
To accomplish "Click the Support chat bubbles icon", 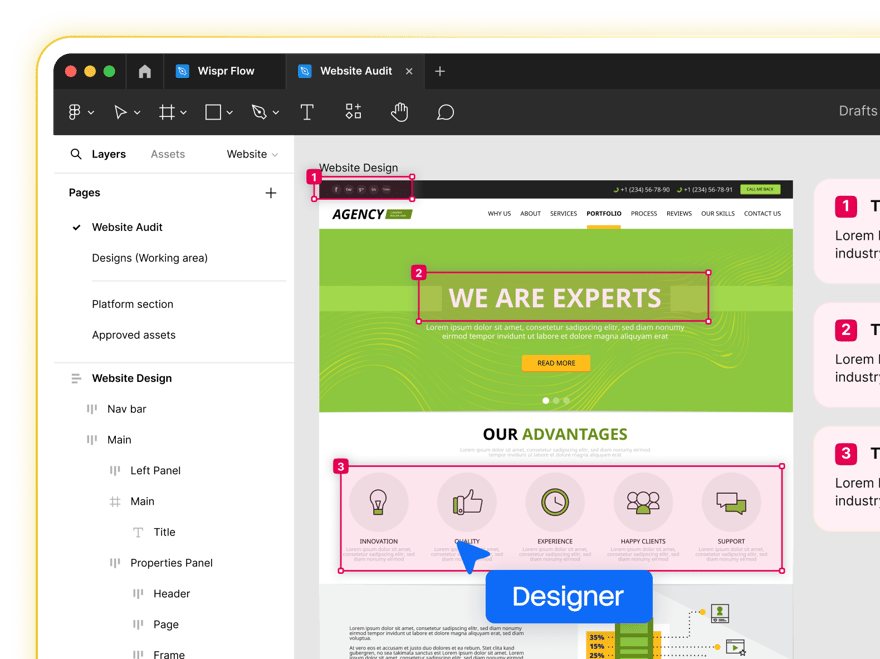I will 731,502.
